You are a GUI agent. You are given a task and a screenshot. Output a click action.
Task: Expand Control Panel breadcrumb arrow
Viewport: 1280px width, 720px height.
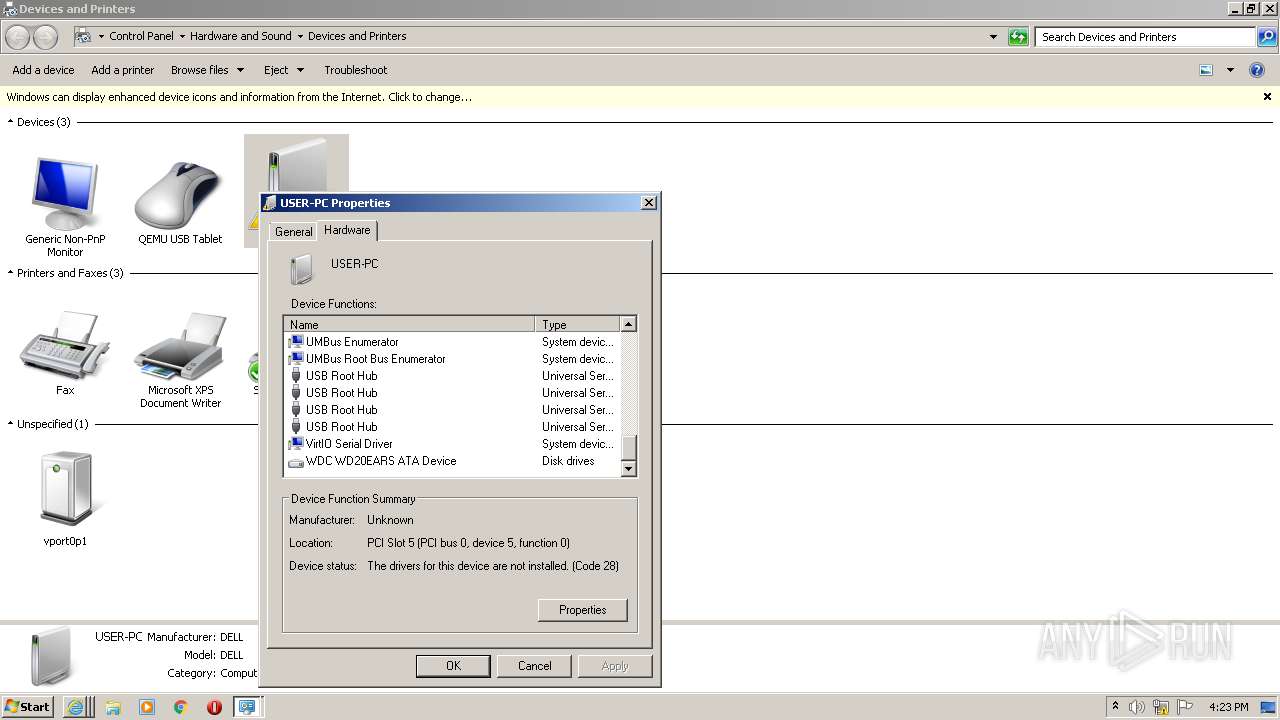tap(182, 37)
